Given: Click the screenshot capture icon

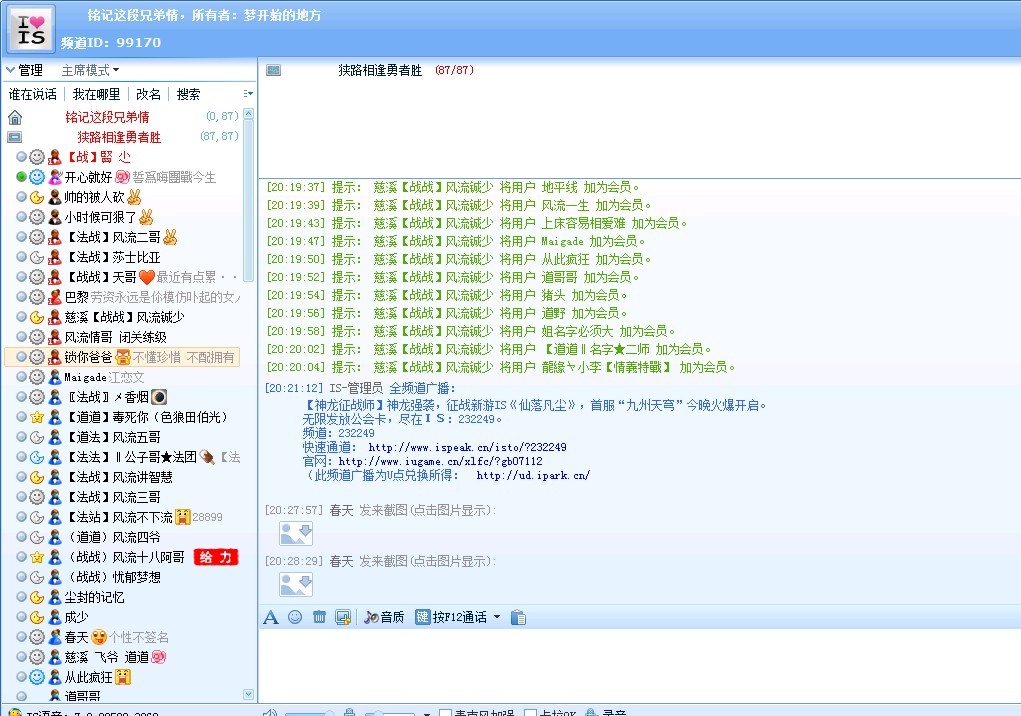Looking at the screenshot, I should [x=343, y=617].
